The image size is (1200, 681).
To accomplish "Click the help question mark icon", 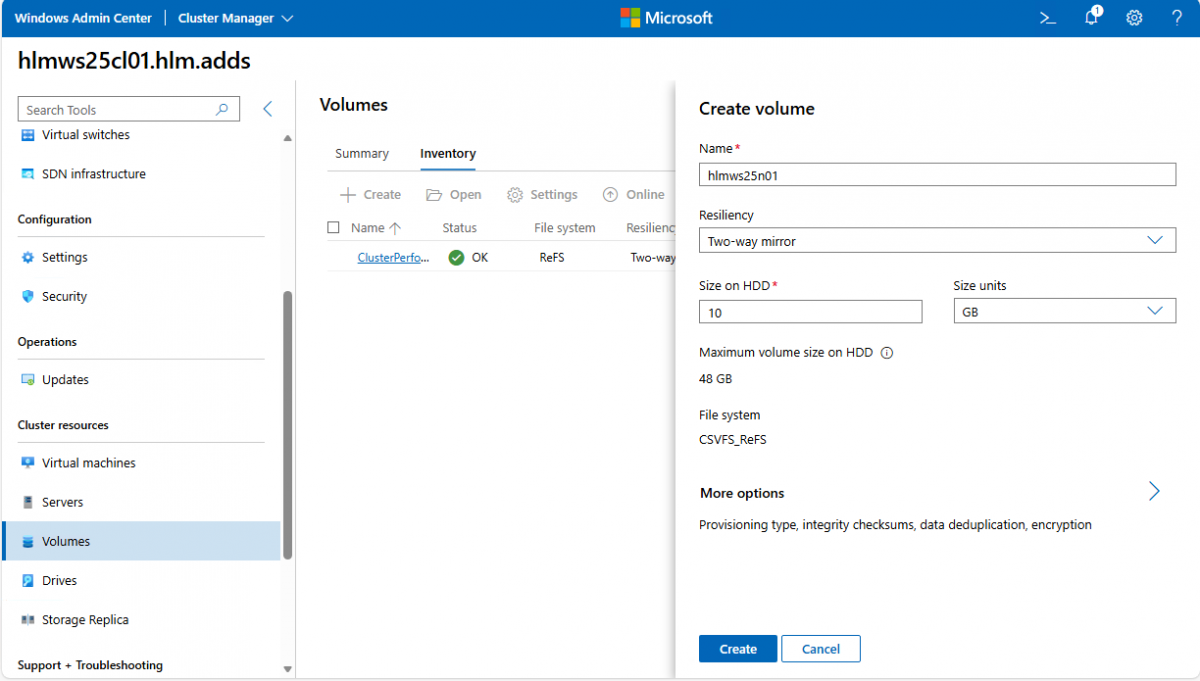I will point(1177,18).
